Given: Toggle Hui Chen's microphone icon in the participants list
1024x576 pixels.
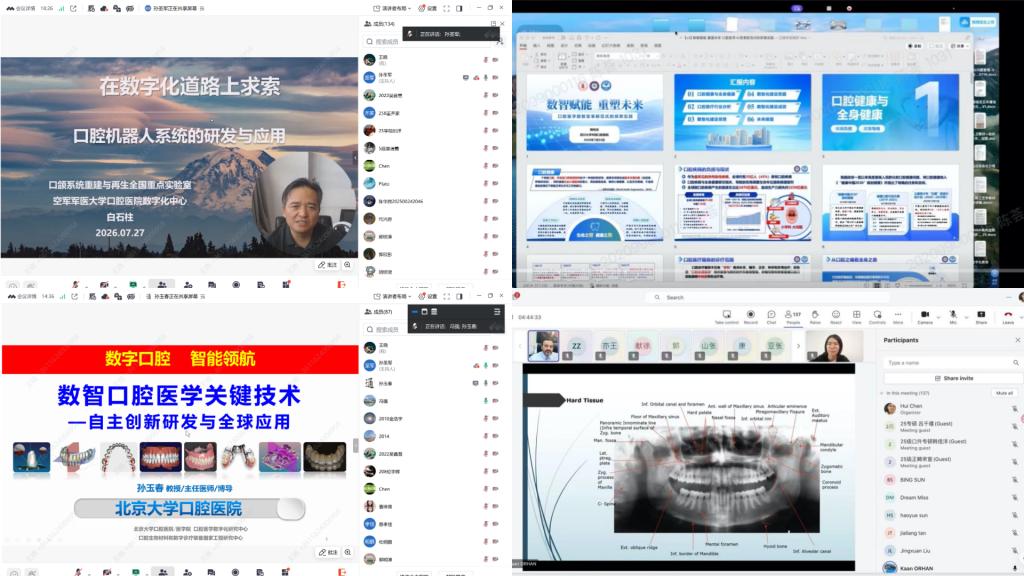Looking at the screenshot, I should click(1015, 408).
